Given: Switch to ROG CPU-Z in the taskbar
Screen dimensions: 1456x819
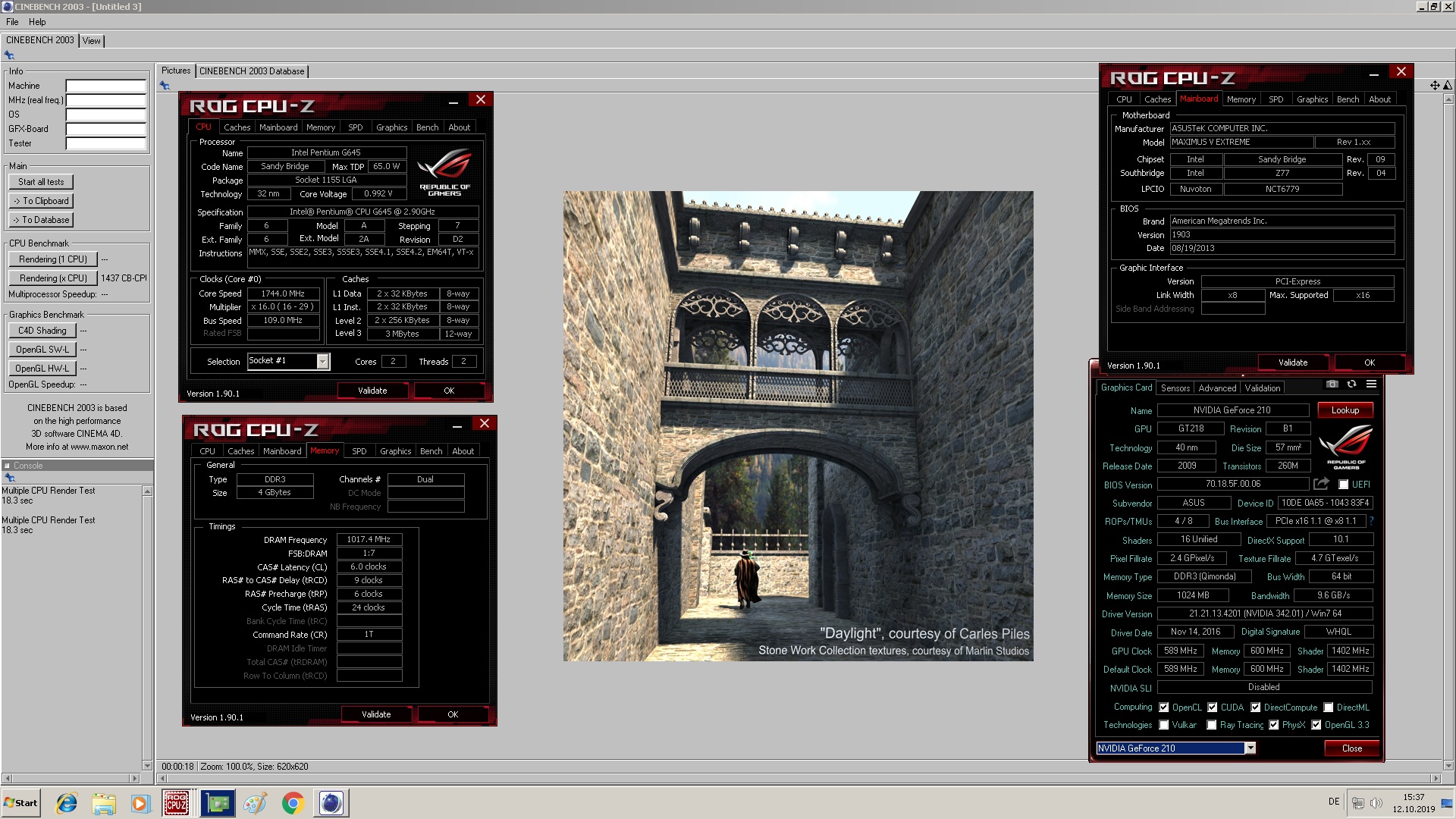Looking at the screenshot, I should (177, 803).
